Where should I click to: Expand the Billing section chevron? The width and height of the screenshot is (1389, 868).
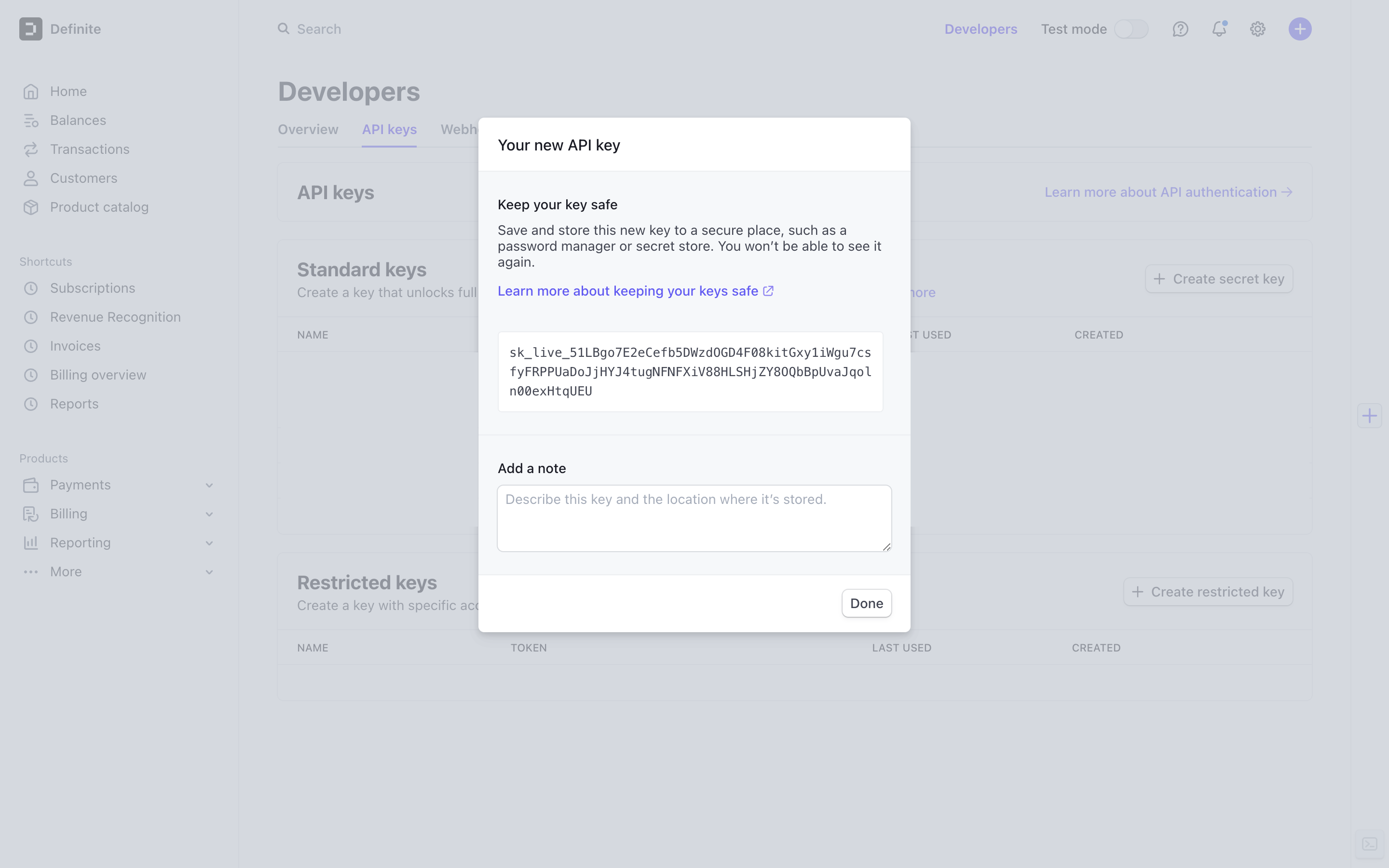[209, 515]
